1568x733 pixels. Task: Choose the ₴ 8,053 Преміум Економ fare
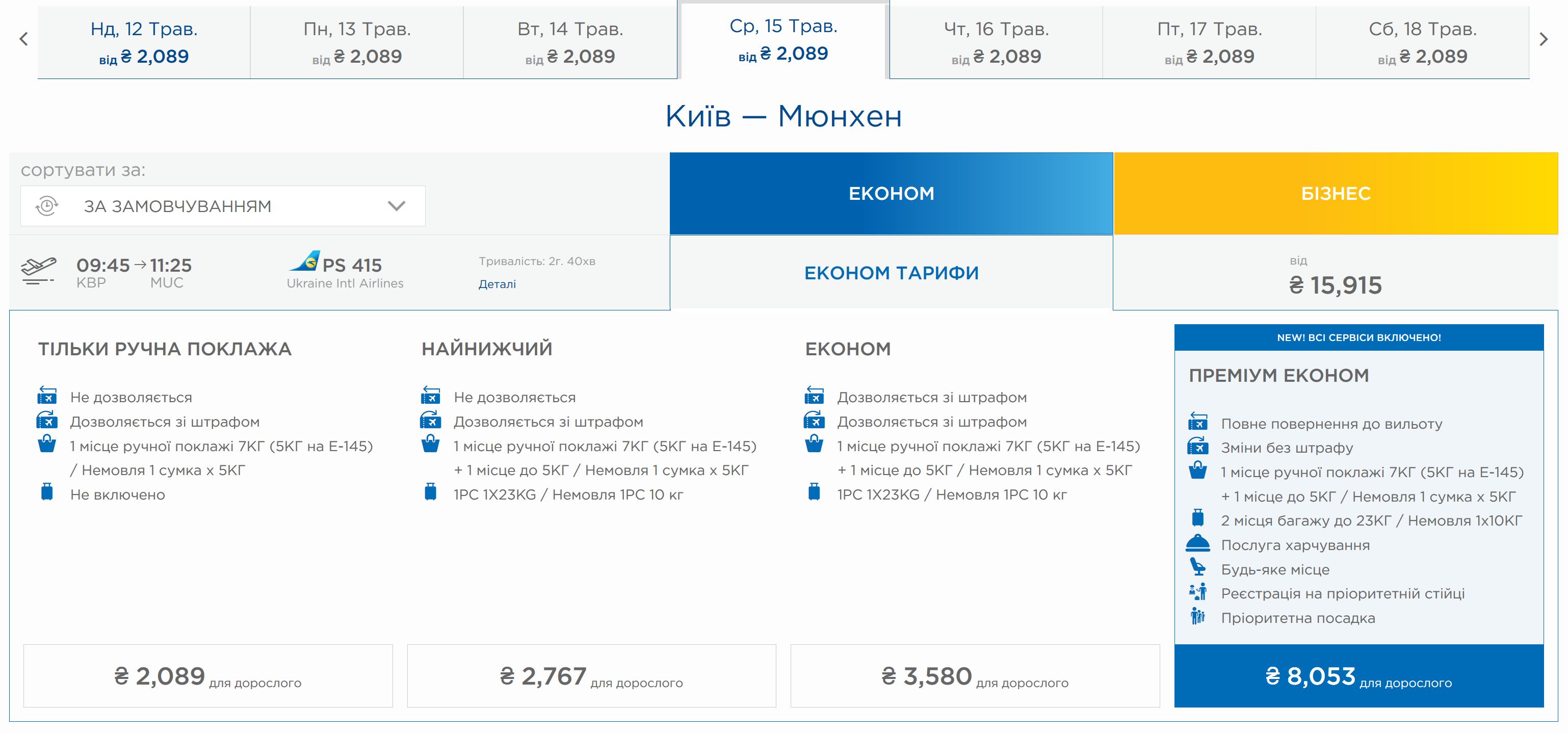(x=1358, y=676)
